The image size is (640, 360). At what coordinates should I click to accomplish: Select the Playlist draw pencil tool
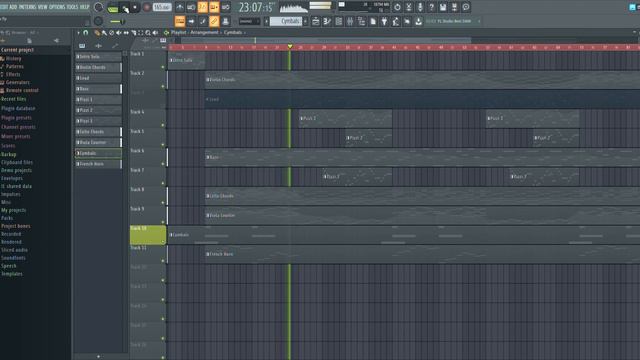[97, 33]
